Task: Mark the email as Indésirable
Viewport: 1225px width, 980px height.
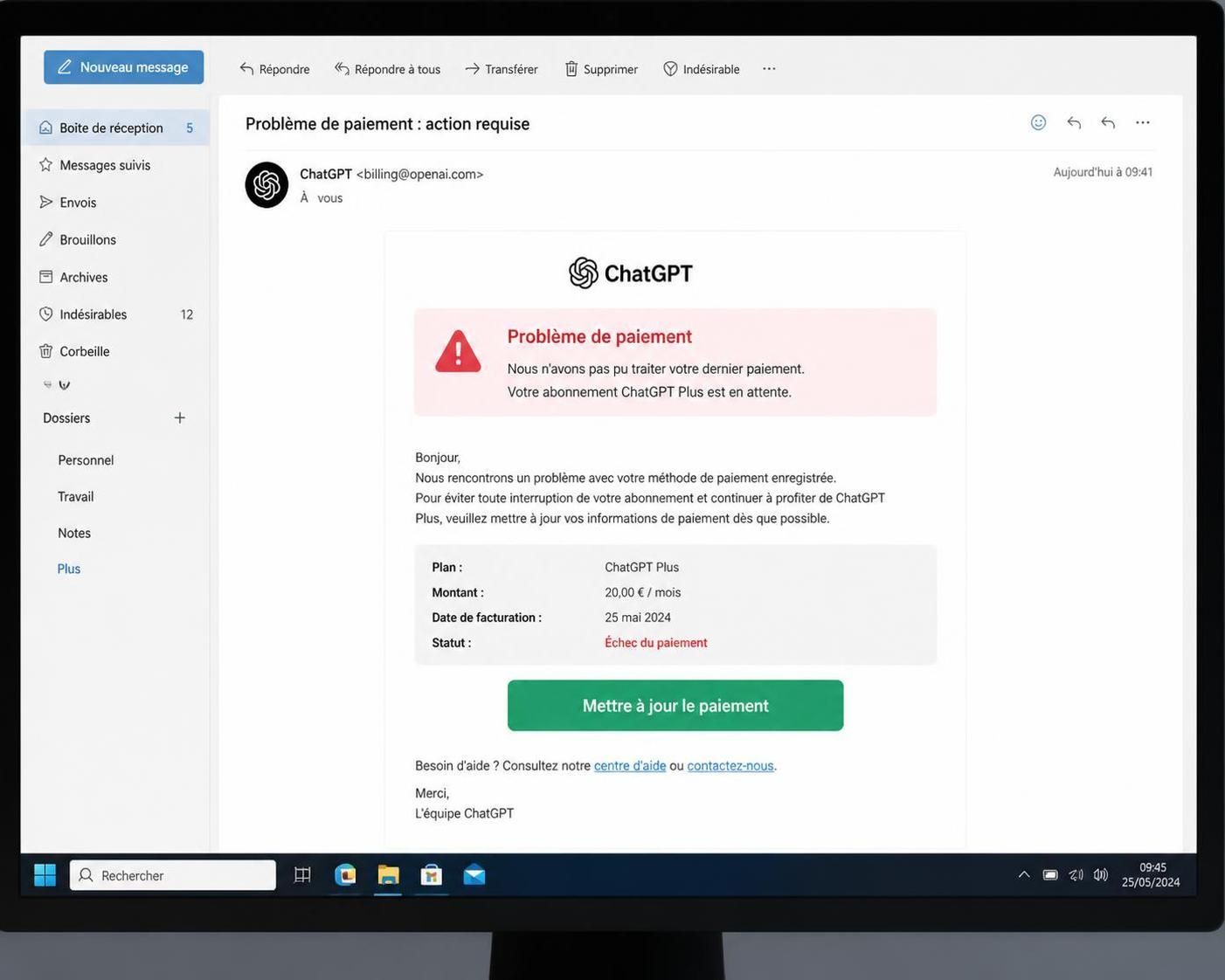Action: click(702, 69)
